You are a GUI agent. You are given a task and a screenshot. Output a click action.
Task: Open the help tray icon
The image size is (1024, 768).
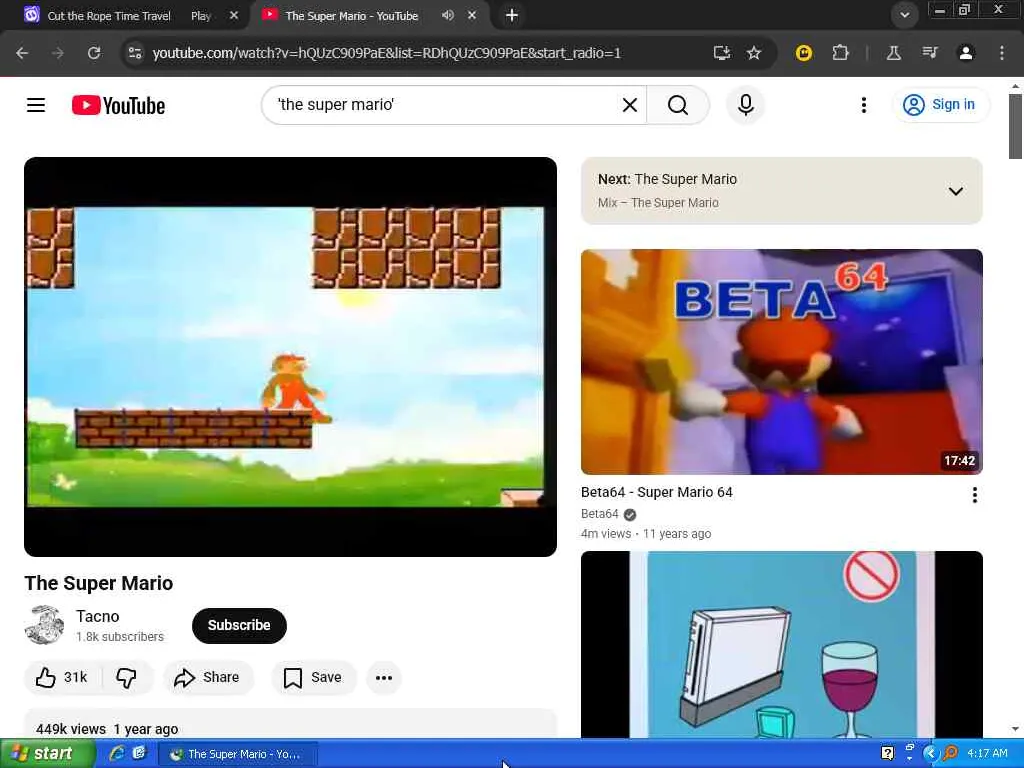(887, 753)
